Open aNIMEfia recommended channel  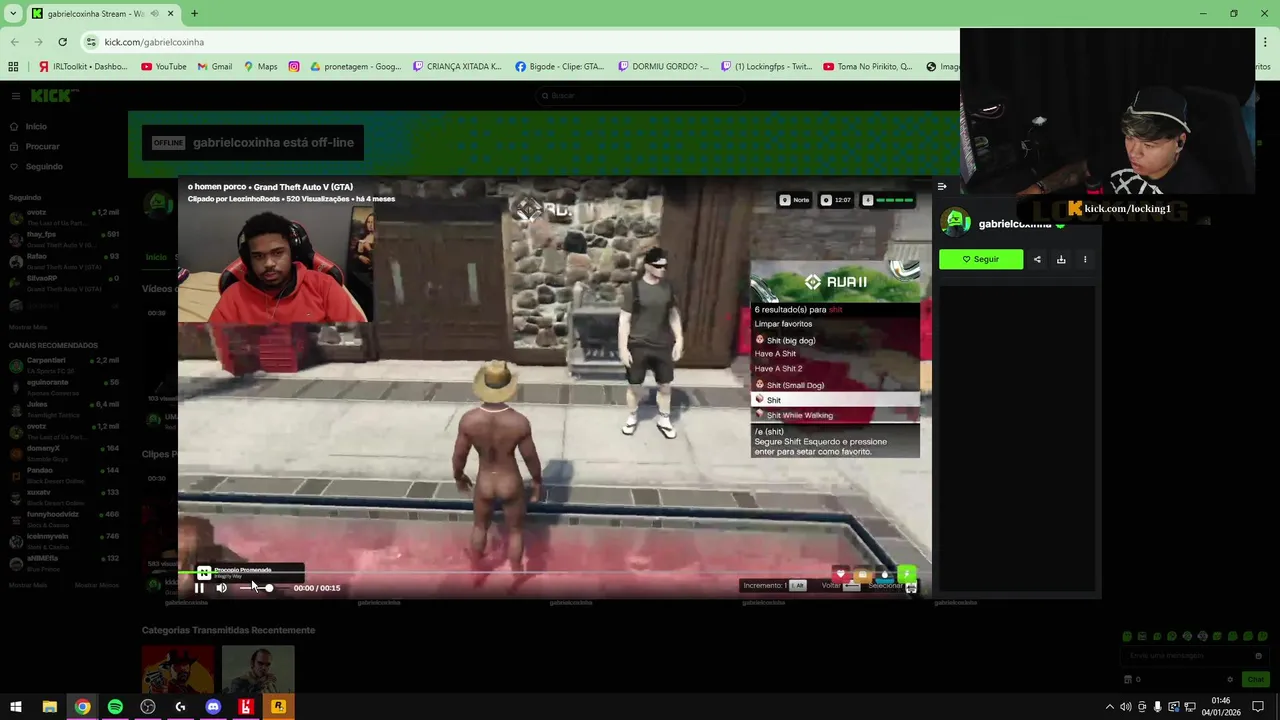[64, 563]
